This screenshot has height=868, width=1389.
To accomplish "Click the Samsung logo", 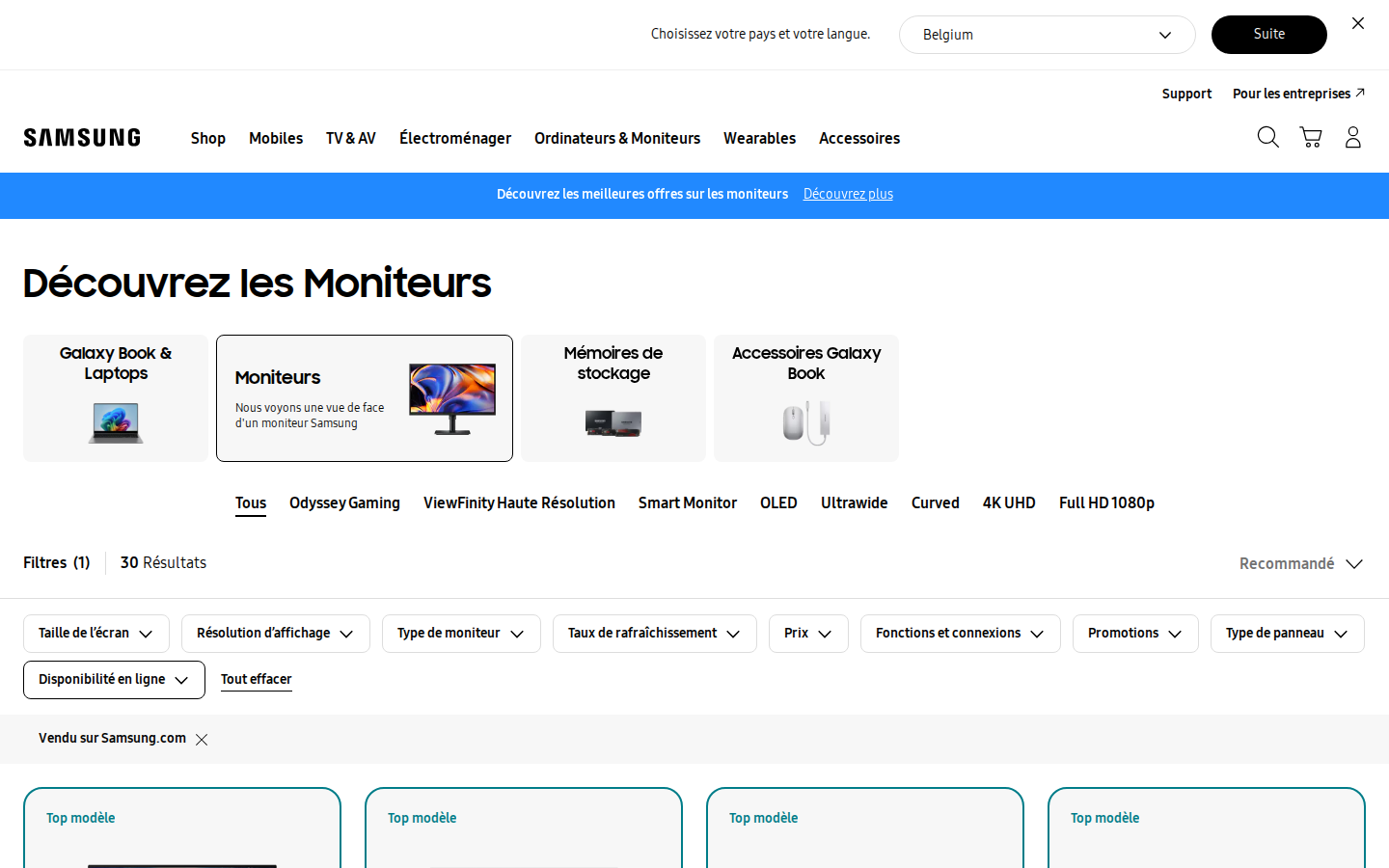I will point(82,138).
